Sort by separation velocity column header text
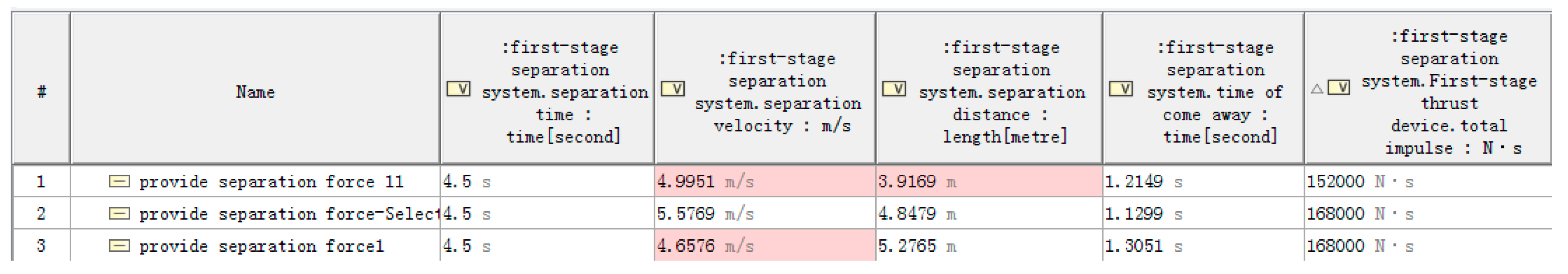This screenshot has height=274, width=1568. [778, 93]
